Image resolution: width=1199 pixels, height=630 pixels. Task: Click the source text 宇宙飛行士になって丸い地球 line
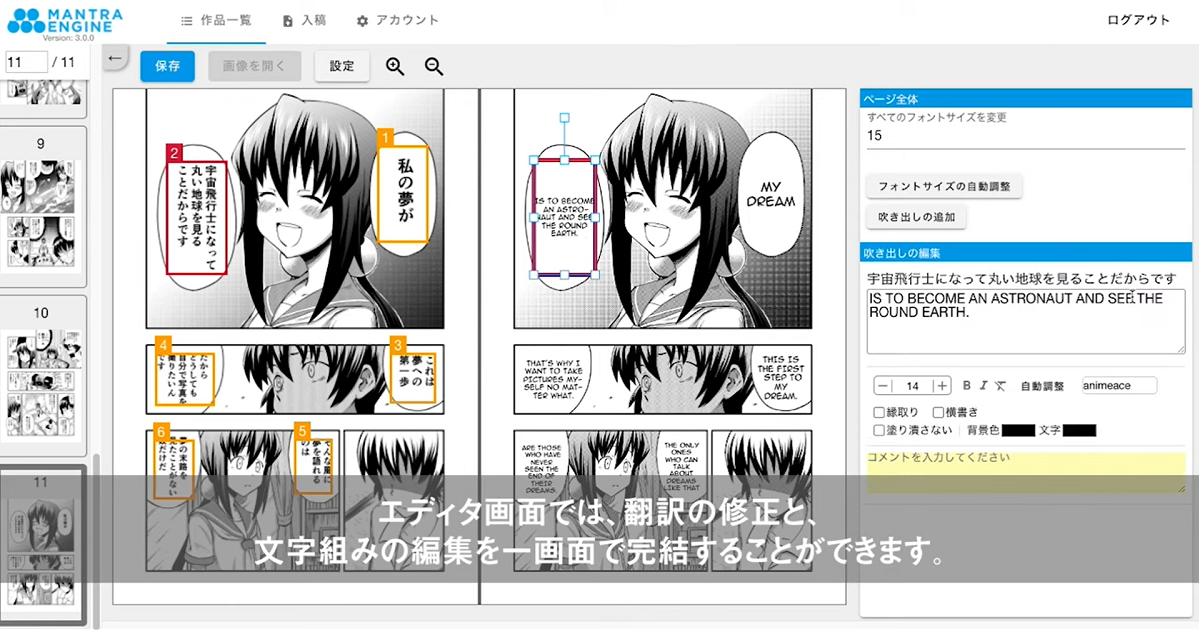click(x=1022, y=278)
